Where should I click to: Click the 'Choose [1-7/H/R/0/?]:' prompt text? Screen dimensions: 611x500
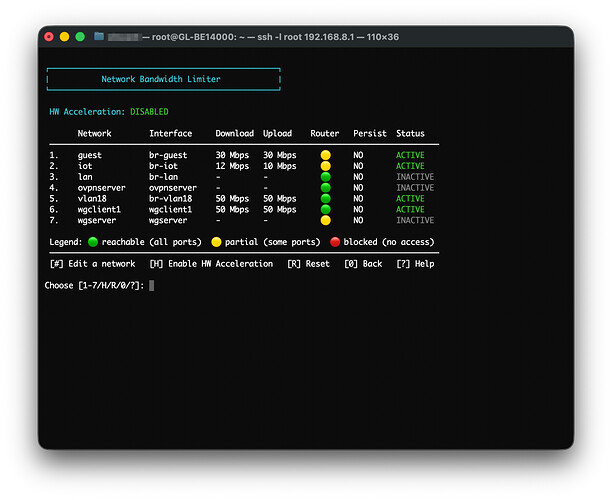click(x=94, y=286)
